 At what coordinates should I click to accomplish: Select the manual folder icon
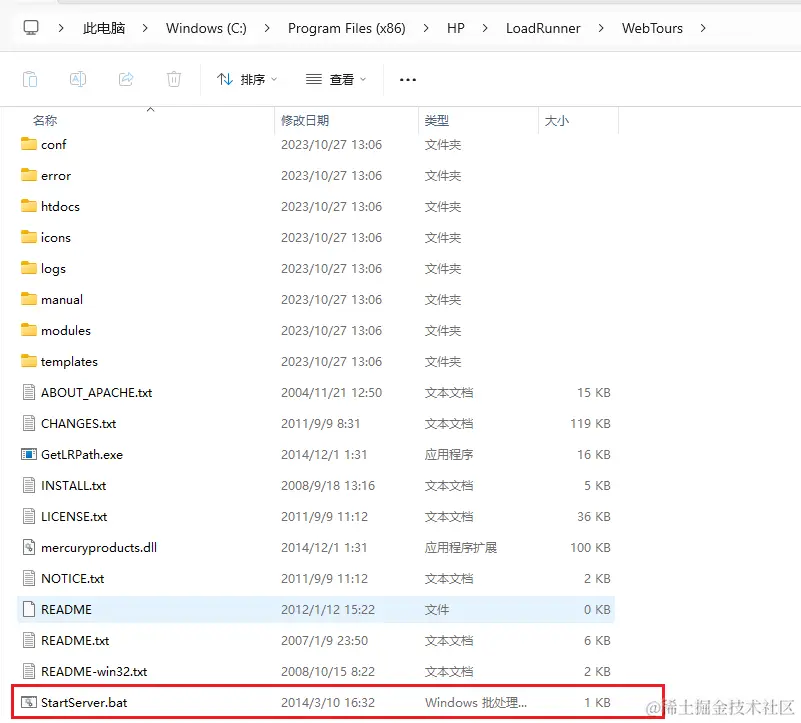(x=29, y=299)
